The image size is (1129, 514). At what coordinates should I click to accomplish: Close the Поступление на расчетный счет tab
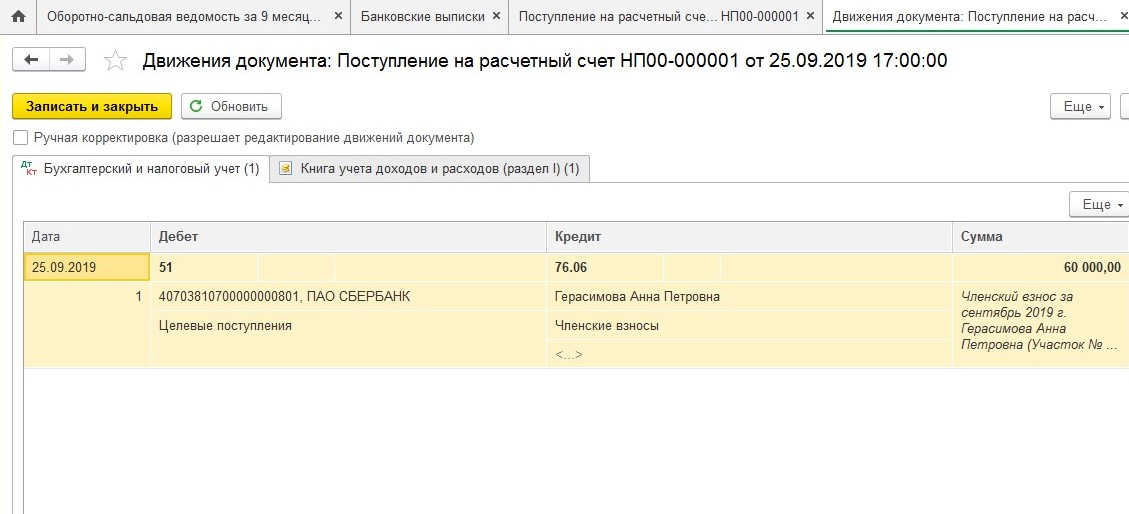pos(812,17)
